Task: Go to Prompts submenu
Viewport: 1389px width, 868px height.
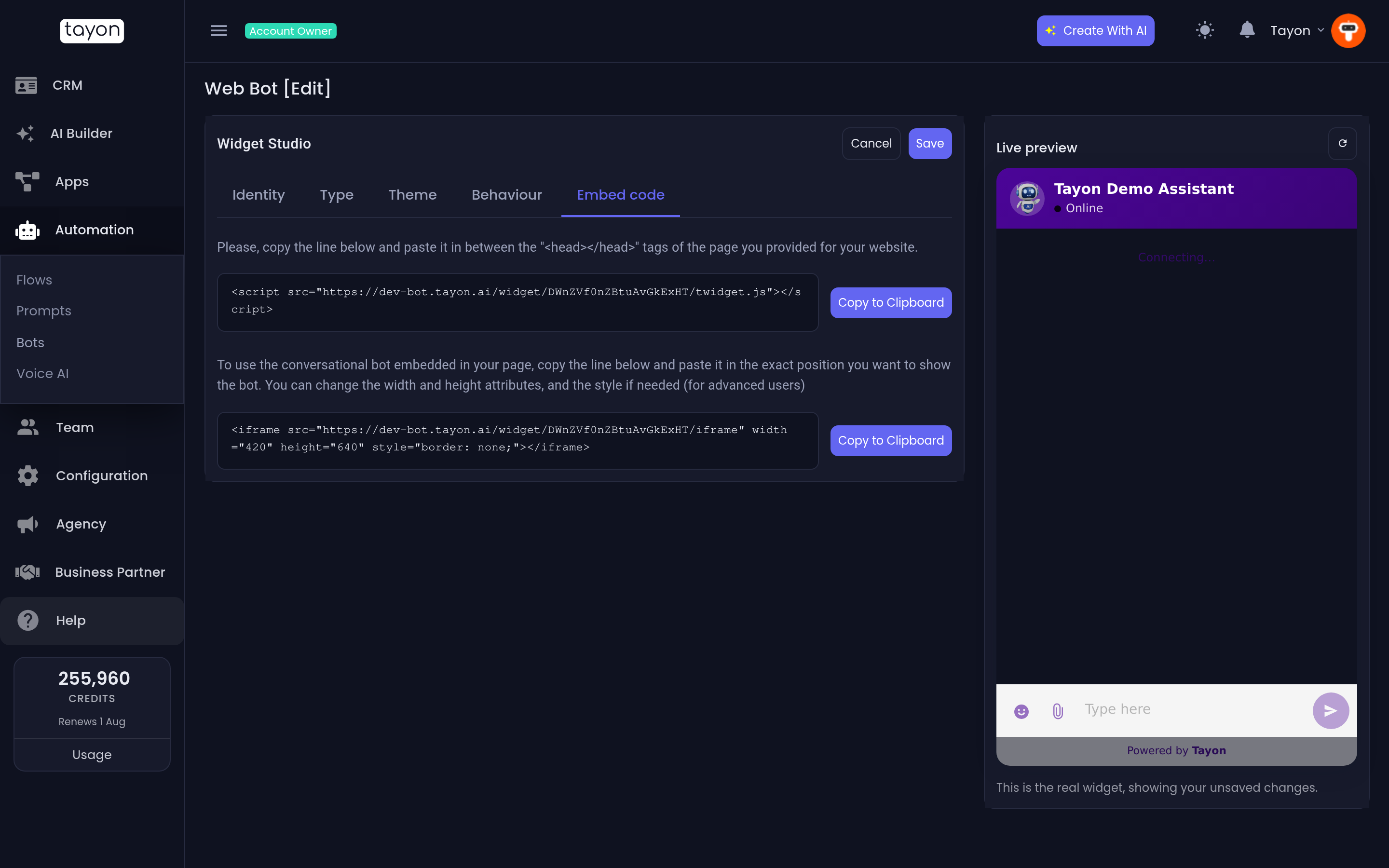Action: pos(43,311)
